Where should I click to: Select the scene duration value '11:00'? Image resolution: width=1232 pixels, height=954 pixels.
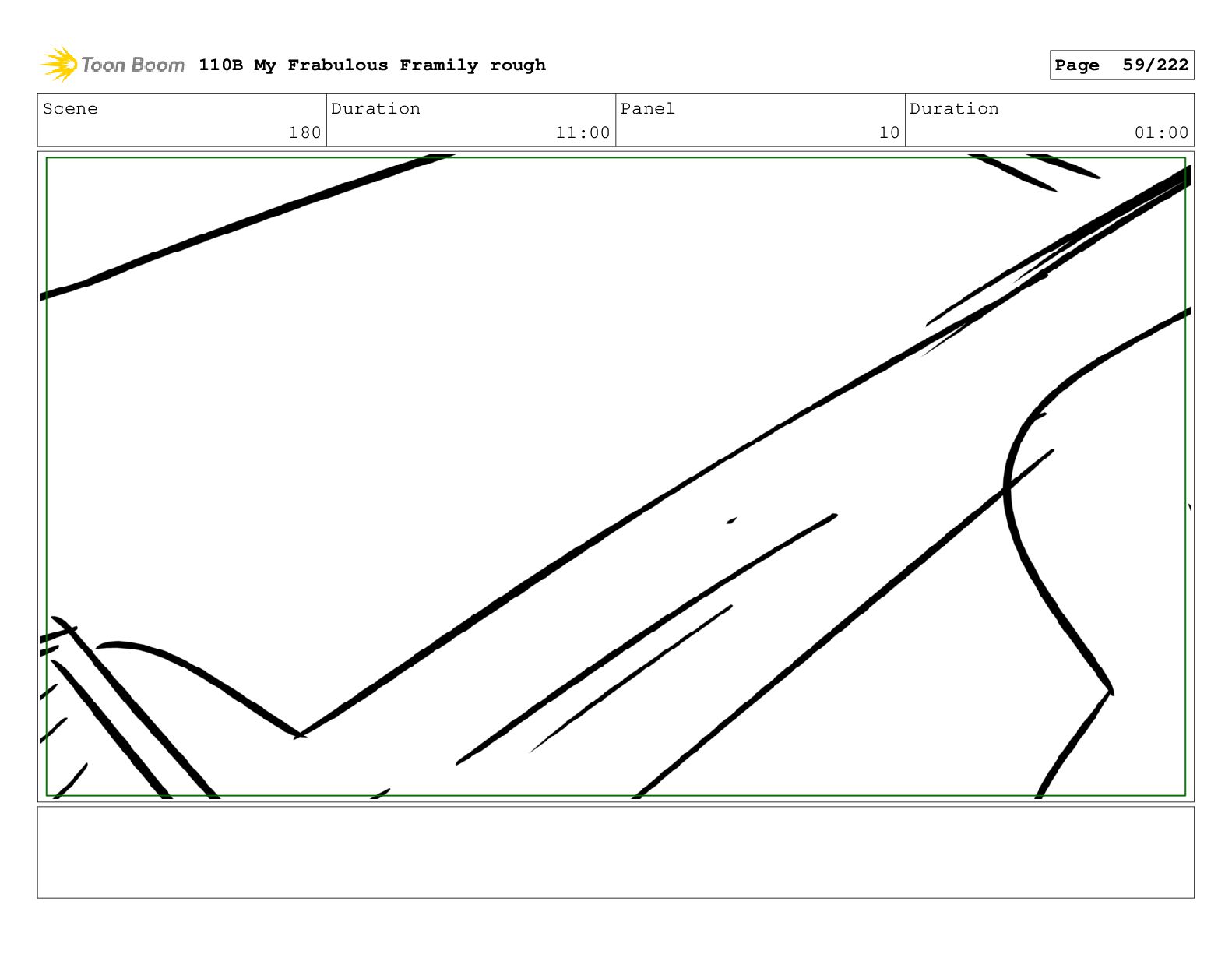coord(583,133)
